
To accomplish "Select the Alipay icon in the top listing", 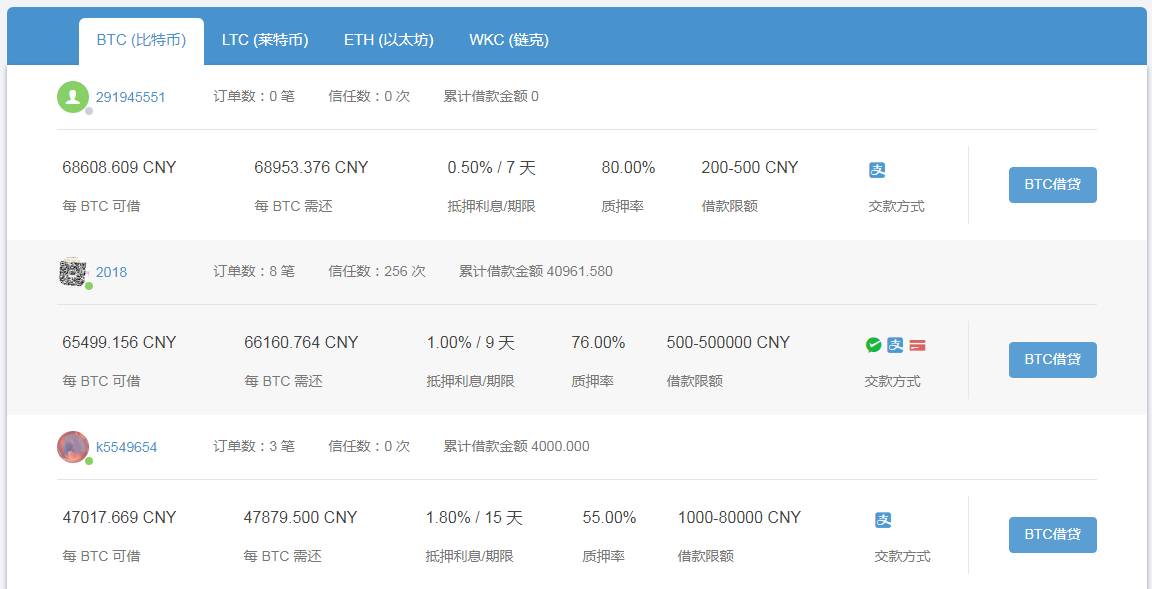I will (877, 170).
